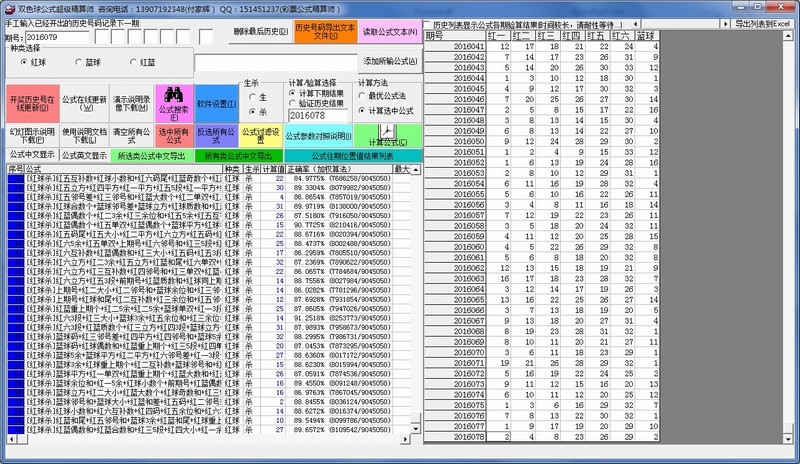Choose the 验证历史结果 radio option
The width and height of the screenshot is (800, 464).
click(293, 102)
